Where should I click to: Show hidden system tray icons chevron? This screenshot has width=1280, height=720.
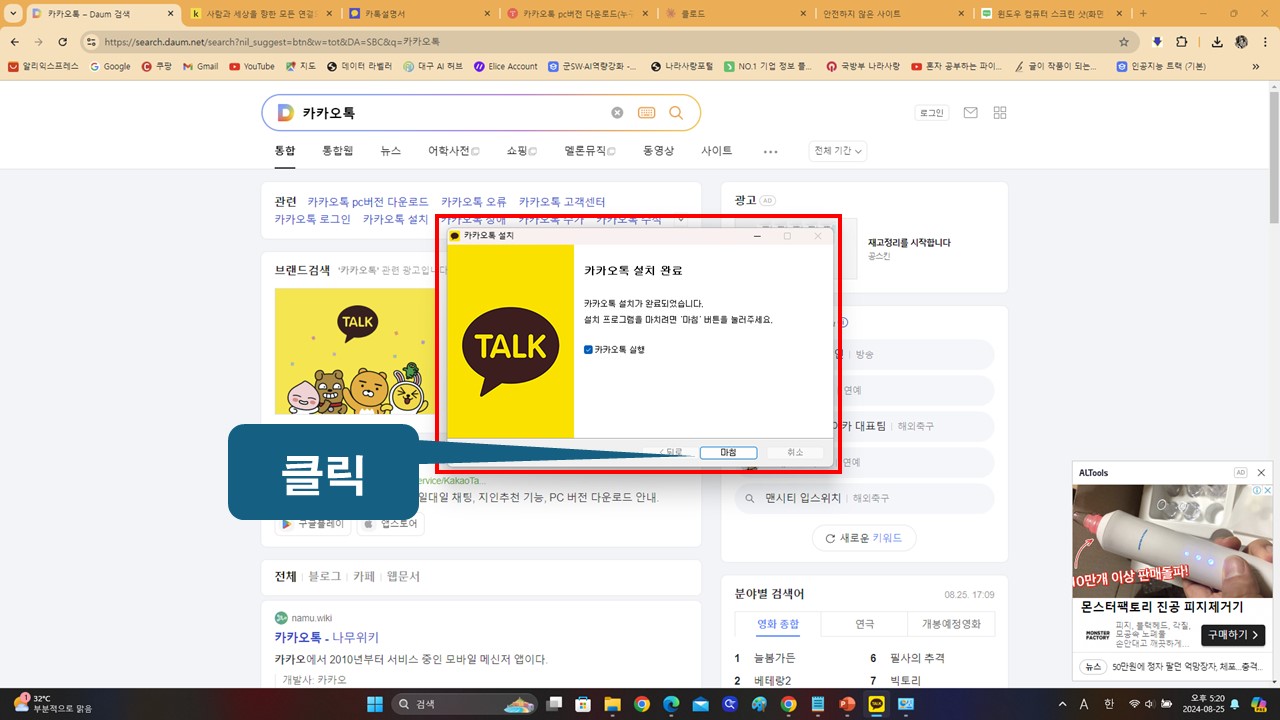click(x=1062, y=704)
